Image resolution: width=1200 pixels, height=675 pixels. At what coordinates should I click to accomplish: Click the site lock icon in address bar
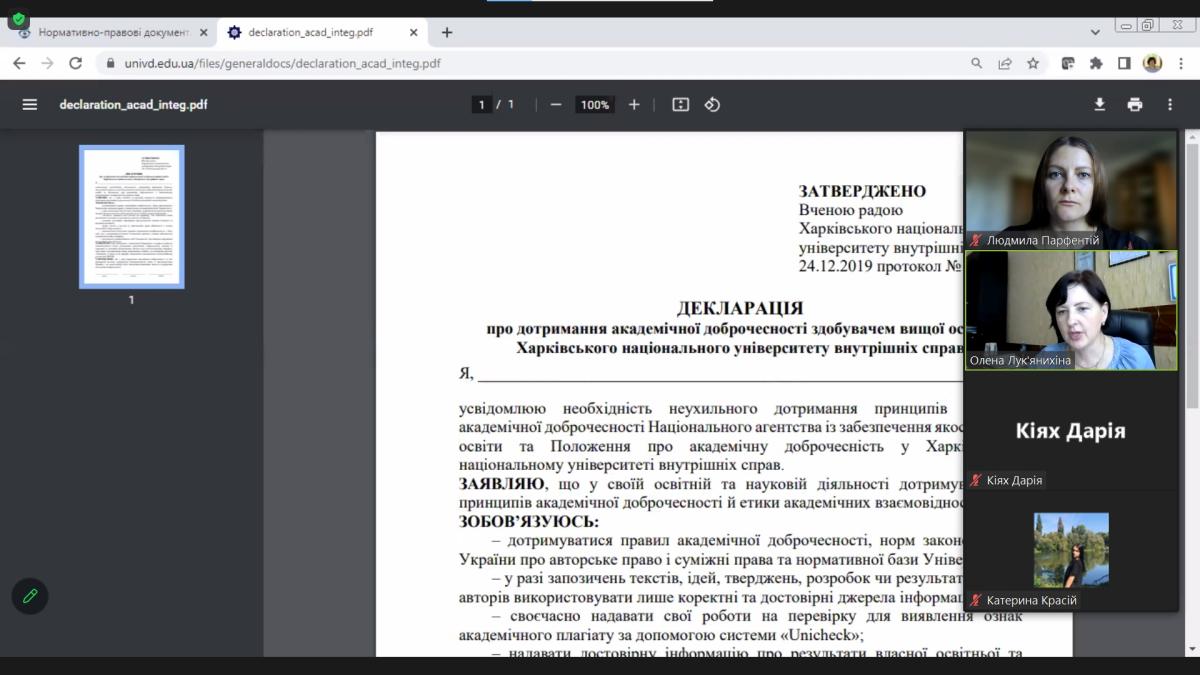(111, 63)
